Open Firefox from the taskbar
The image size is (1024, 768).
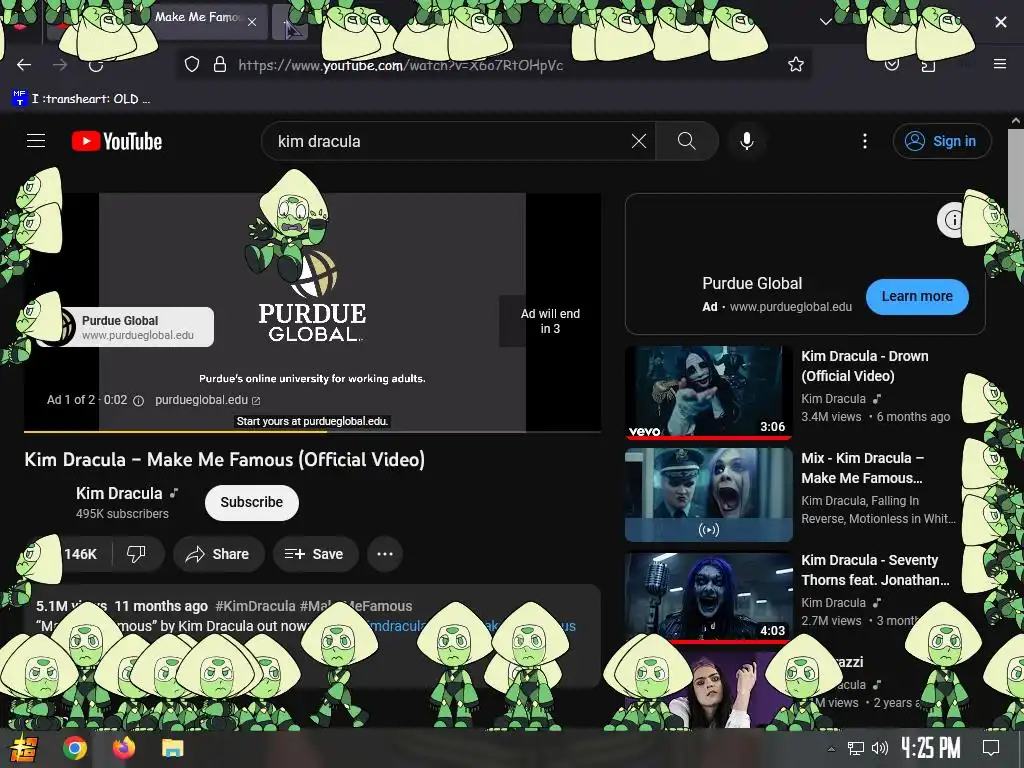tap(123, 748)
